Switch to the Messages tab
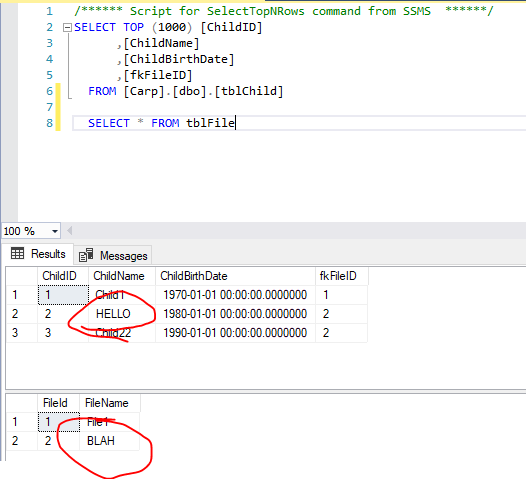The image size is (526, 479). click(x=113, y=256)
